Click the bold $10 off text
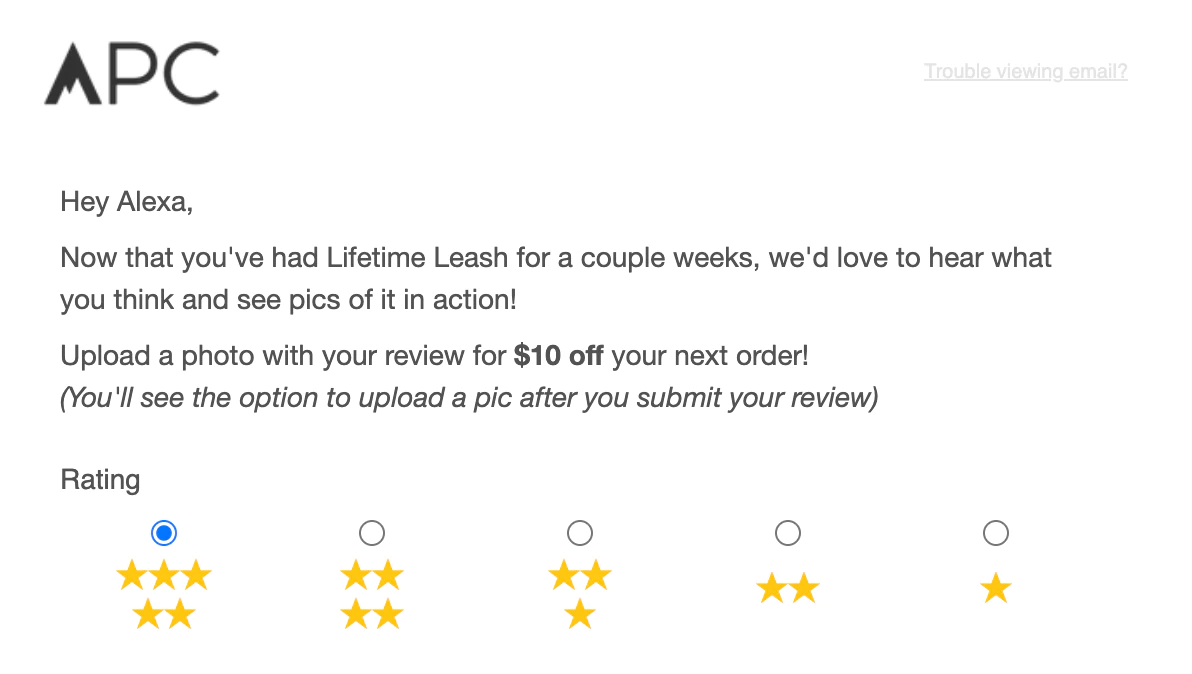Screen dimensions: 1192x674 [x=558, y=356]
